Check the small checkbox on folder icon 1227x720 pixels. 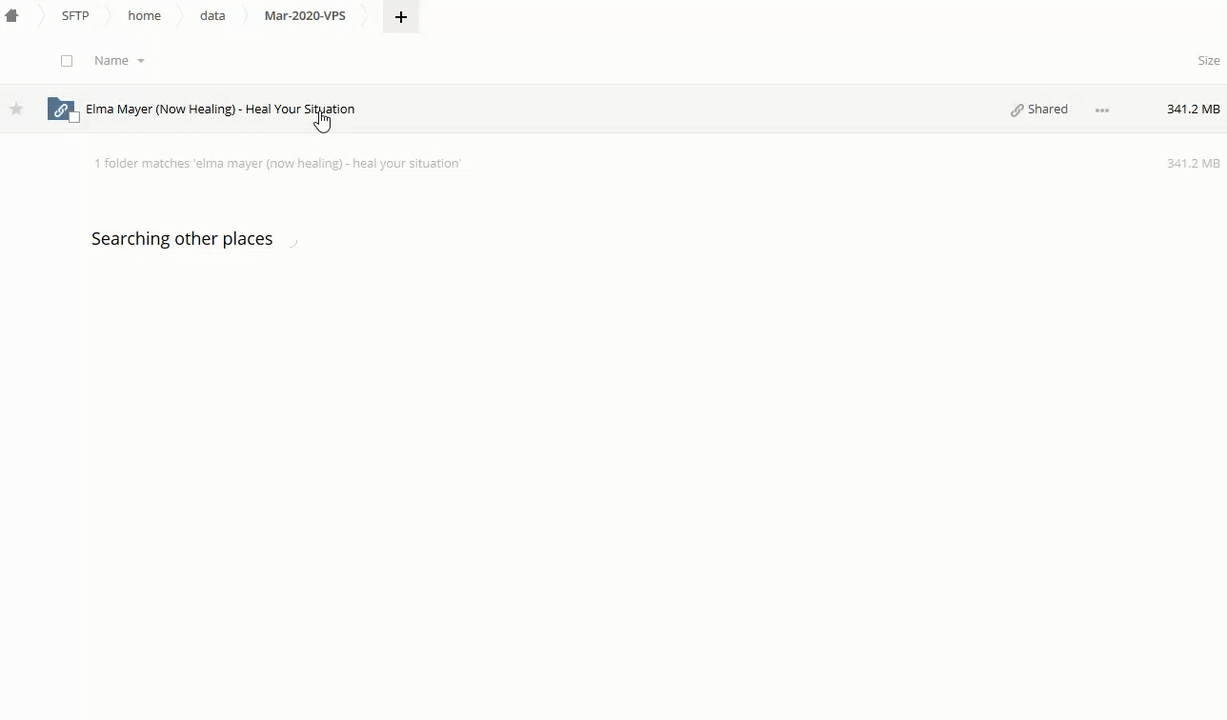[74, 118]
